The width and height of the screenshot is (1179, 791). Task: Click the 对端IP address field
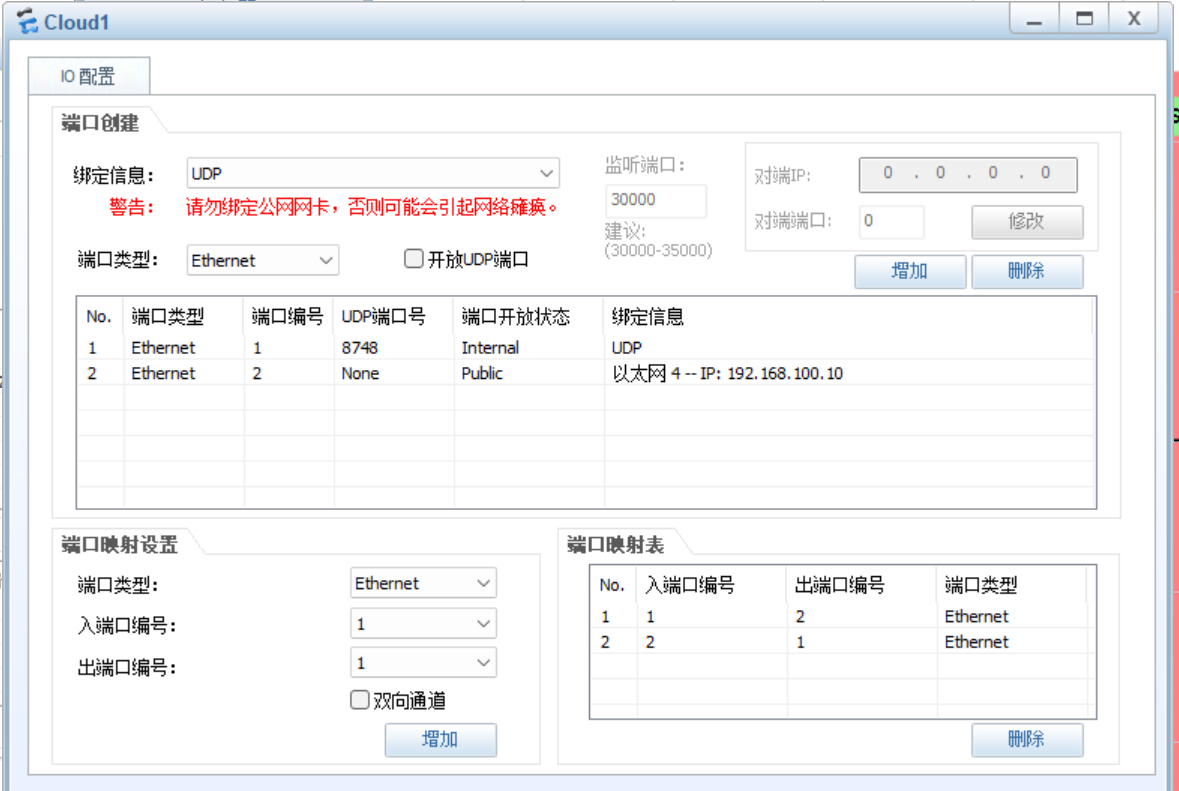(968, 174)
